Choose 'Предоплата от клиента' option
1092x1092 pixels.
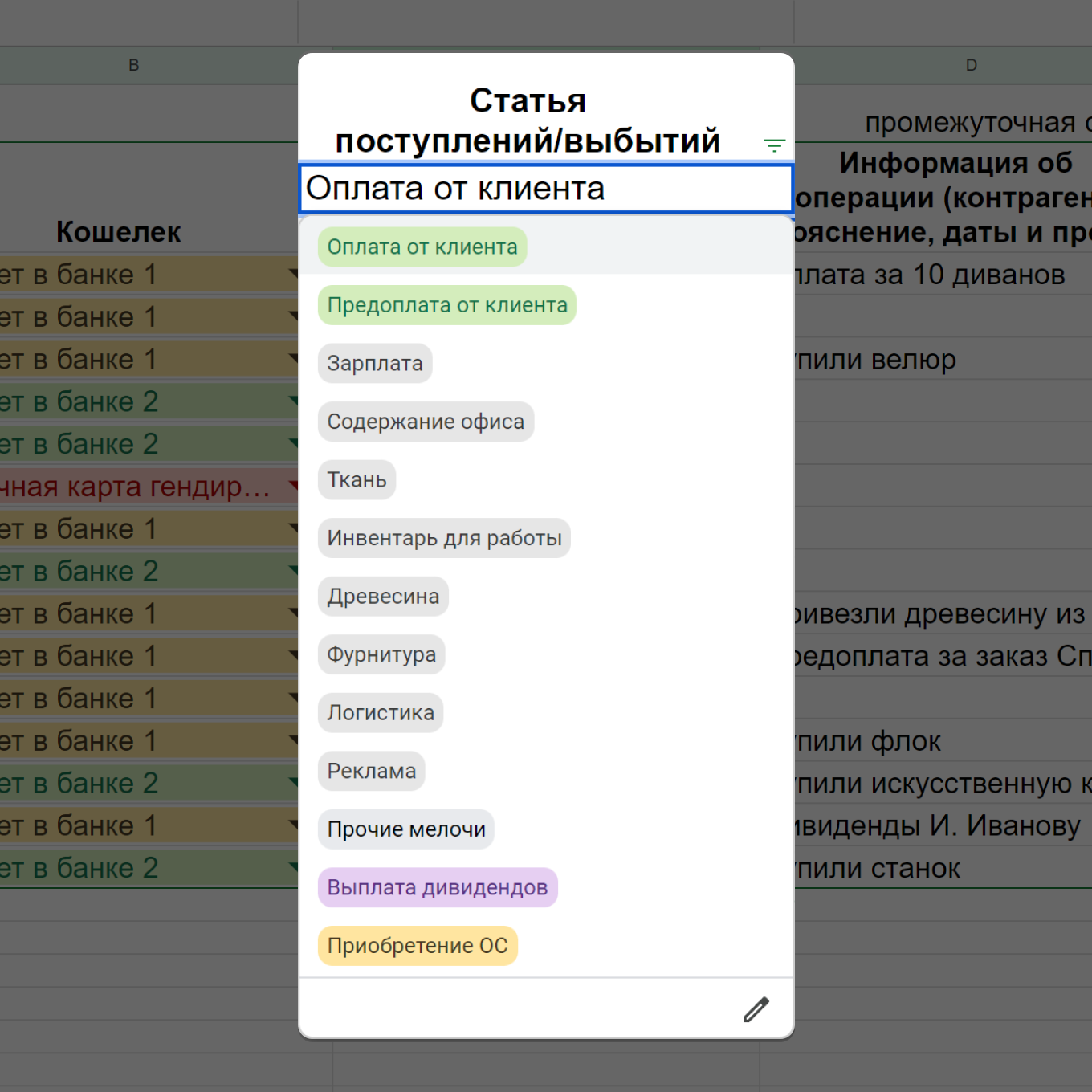click(x=447, y=305)
